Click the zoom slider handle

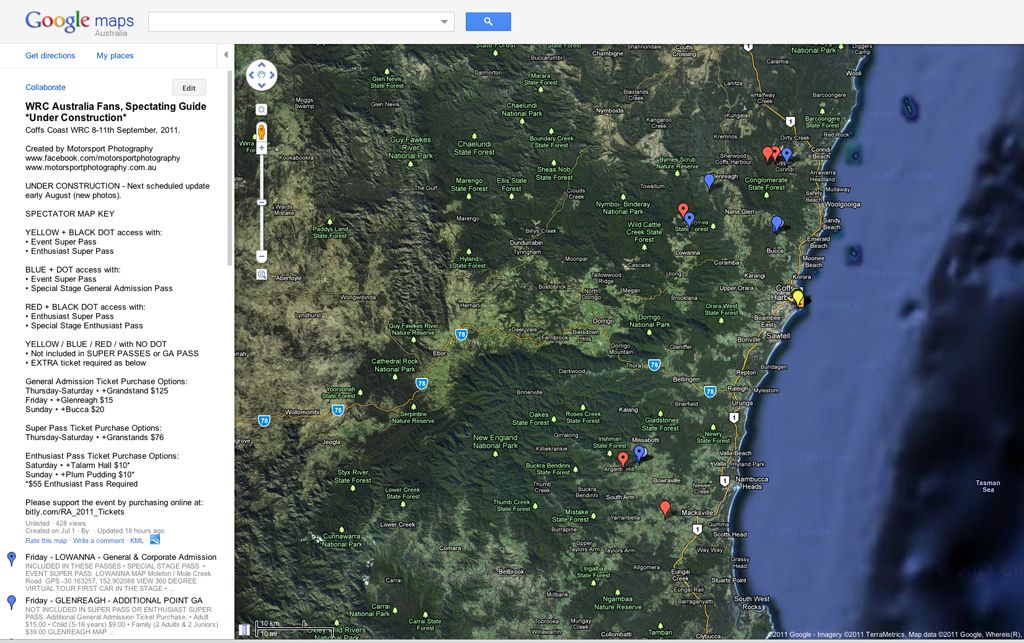click(x=261, y=202)
